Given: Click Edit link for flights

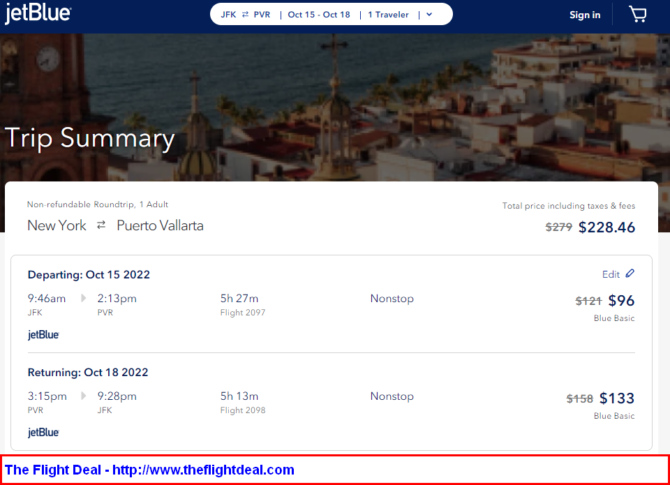Looking at the screenshot, I should click(x=611, y=274).
